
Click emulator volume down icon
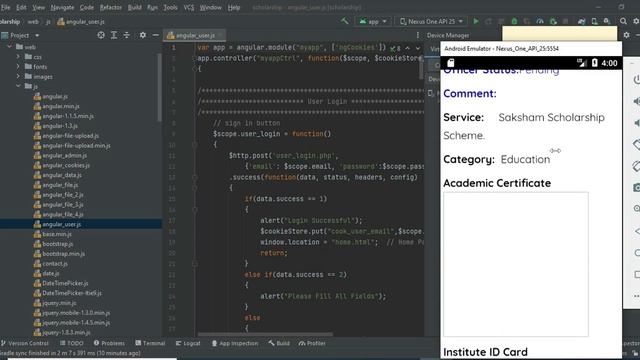point(636,122)
